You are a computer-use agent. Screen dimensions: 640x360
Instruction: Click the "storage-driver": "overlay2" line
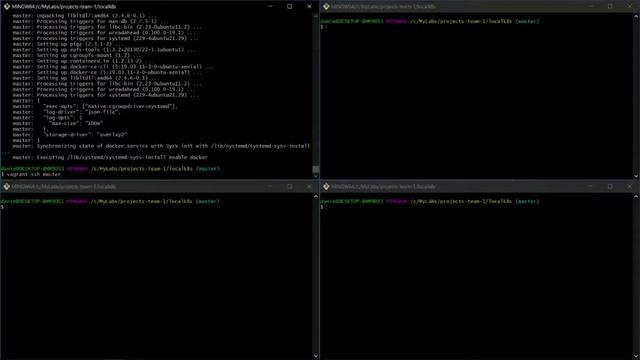point(70,134)
